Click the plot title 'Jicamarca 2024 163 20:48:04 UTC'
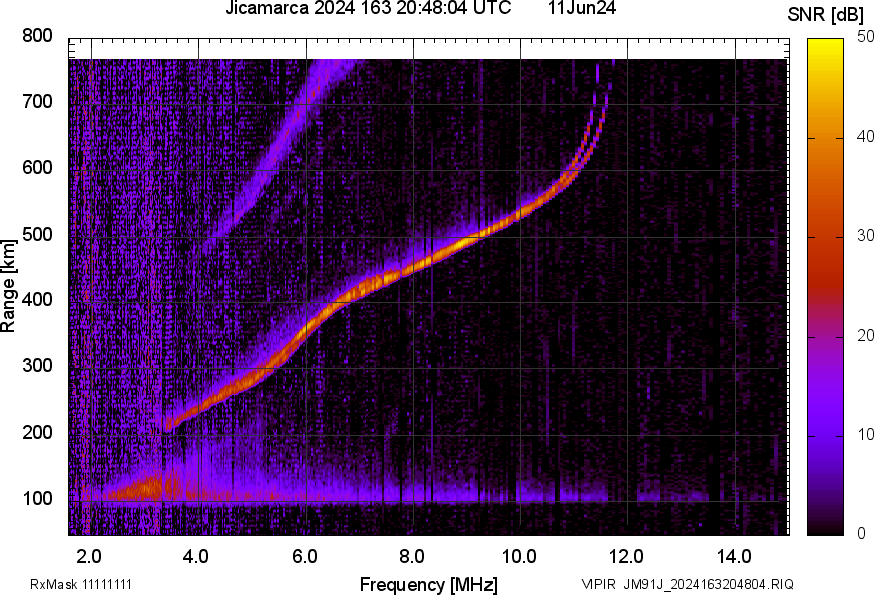 368,8
